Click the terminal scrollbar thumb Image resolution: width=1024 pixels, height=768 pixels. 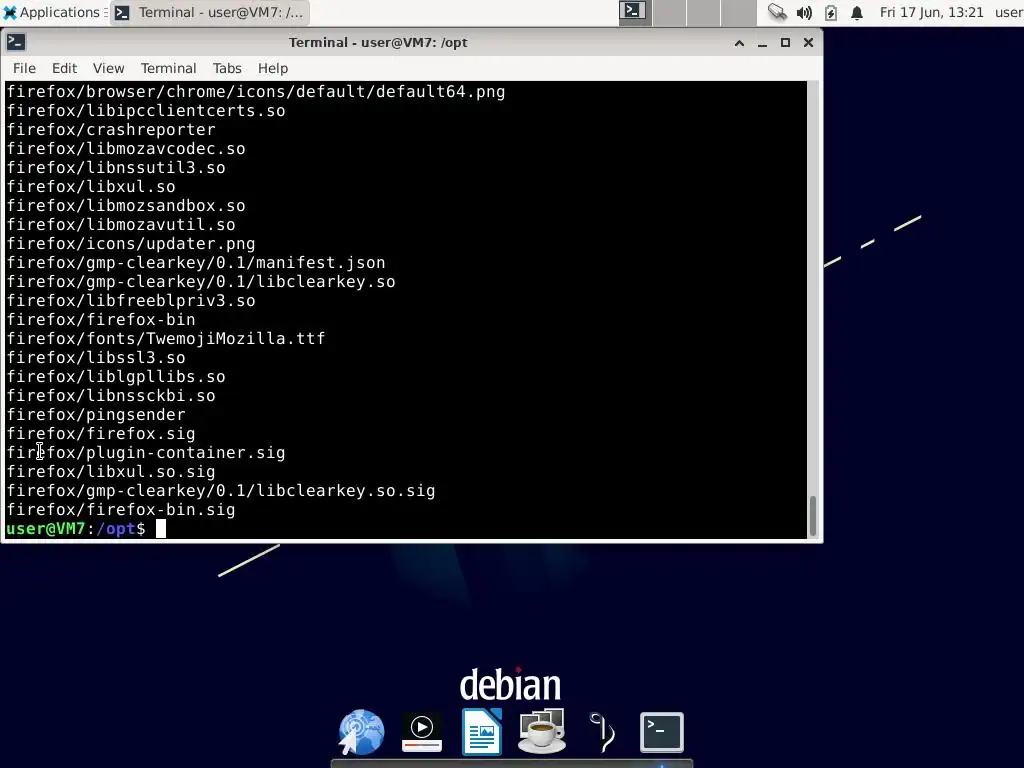(x=813, y=516)
